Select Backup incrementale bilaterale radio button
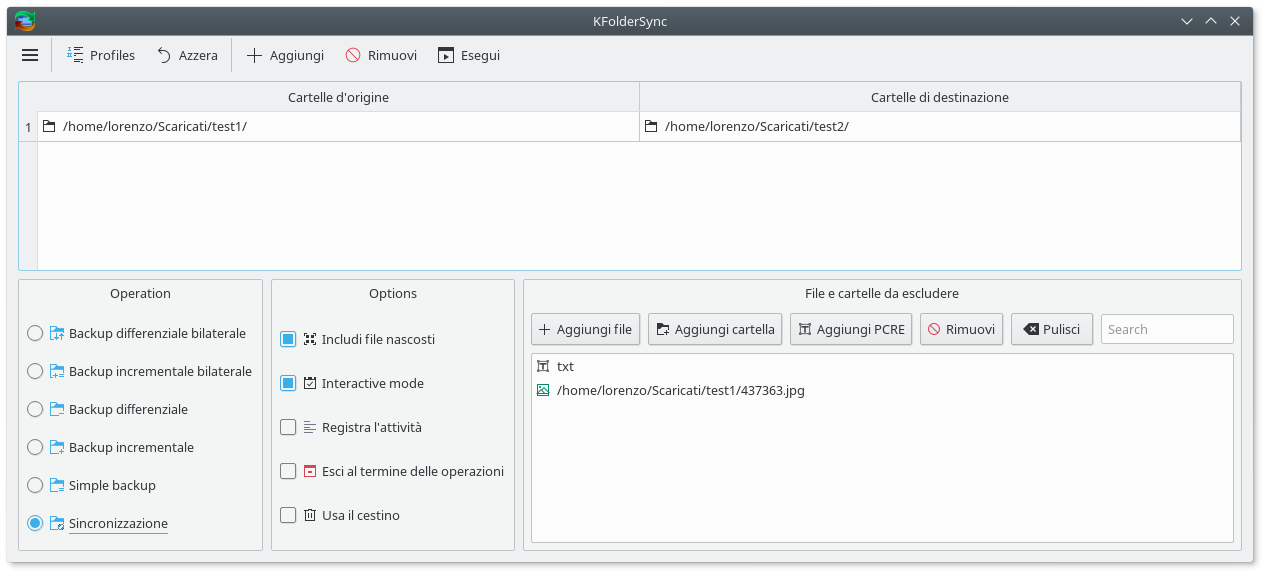The image size is (1266, 575). [35, 371]
